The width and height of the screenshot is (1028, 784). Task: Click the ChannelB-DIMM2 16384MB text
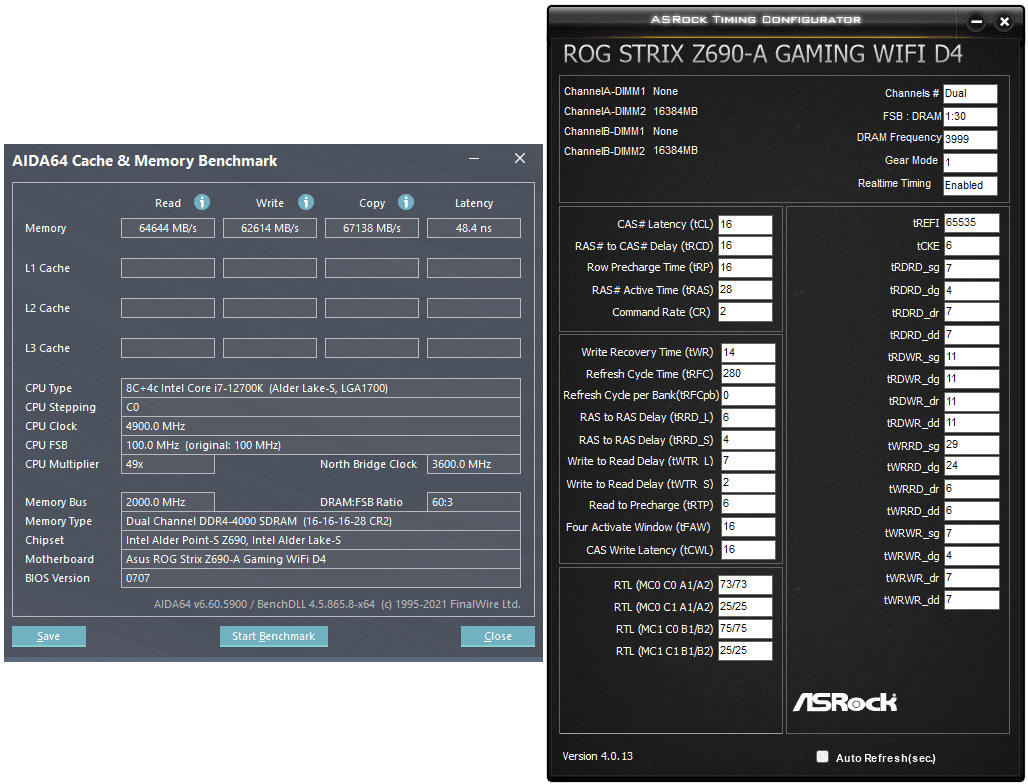tap(631, 151)
